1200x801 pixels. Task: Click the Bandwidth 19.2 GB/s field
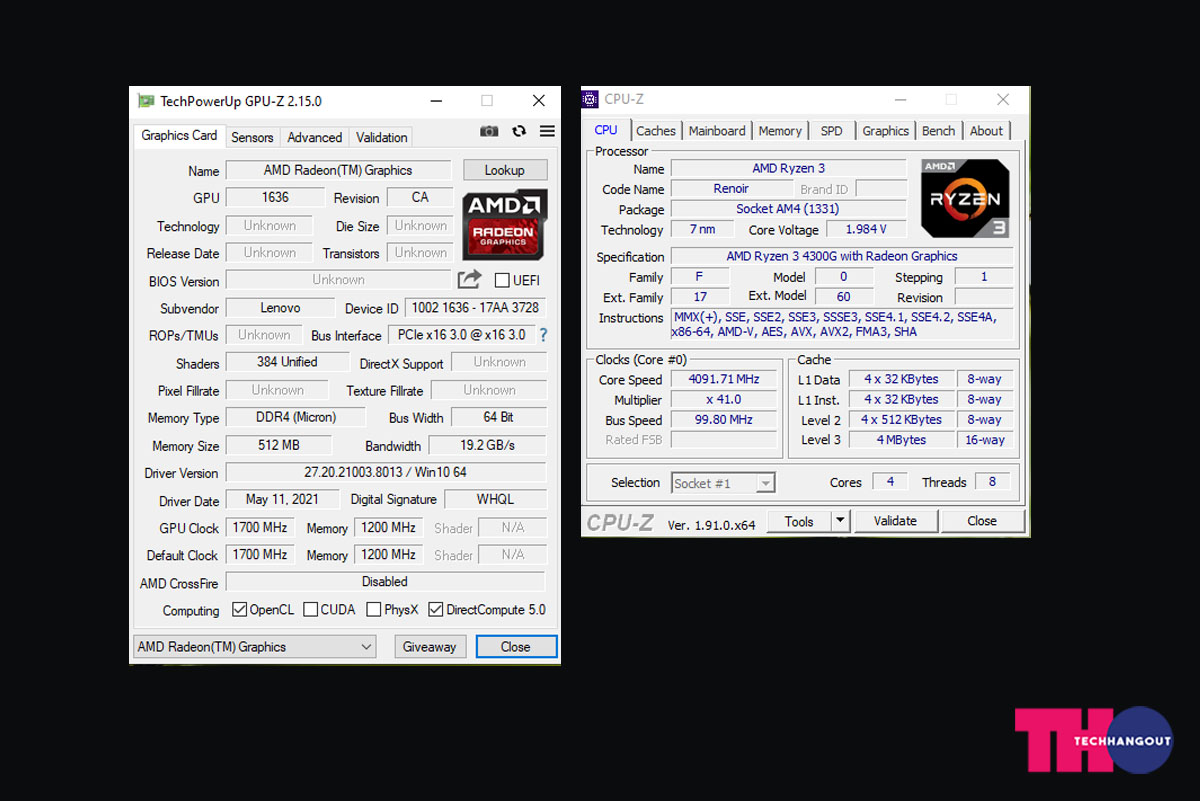pos(488,445)
